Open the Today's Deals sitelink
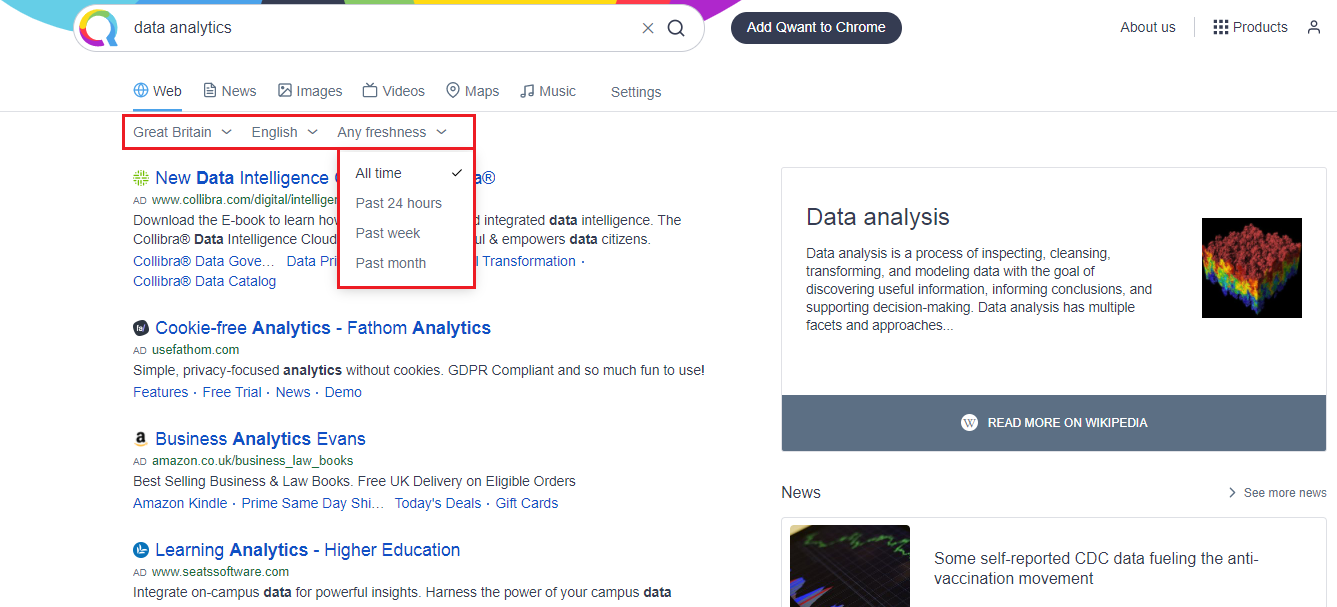 (x=438, y=503)
